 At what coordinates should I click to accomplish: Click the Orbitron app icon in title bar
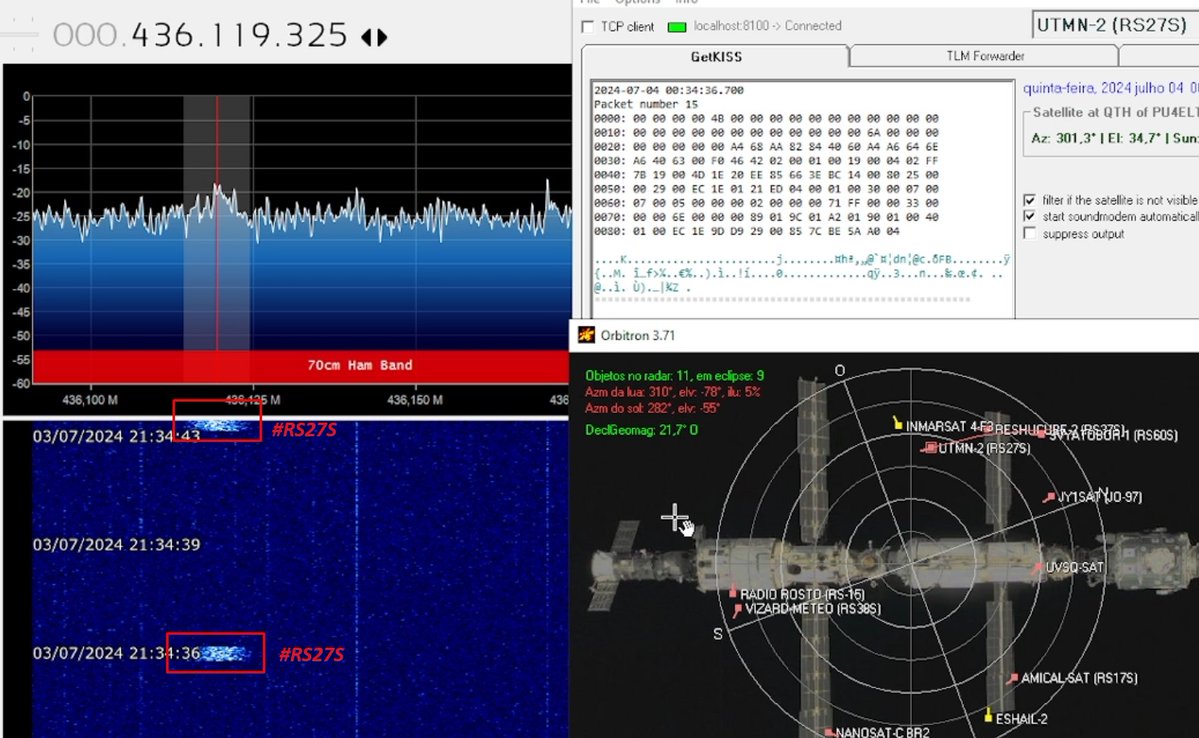click(x=583, y=335)
